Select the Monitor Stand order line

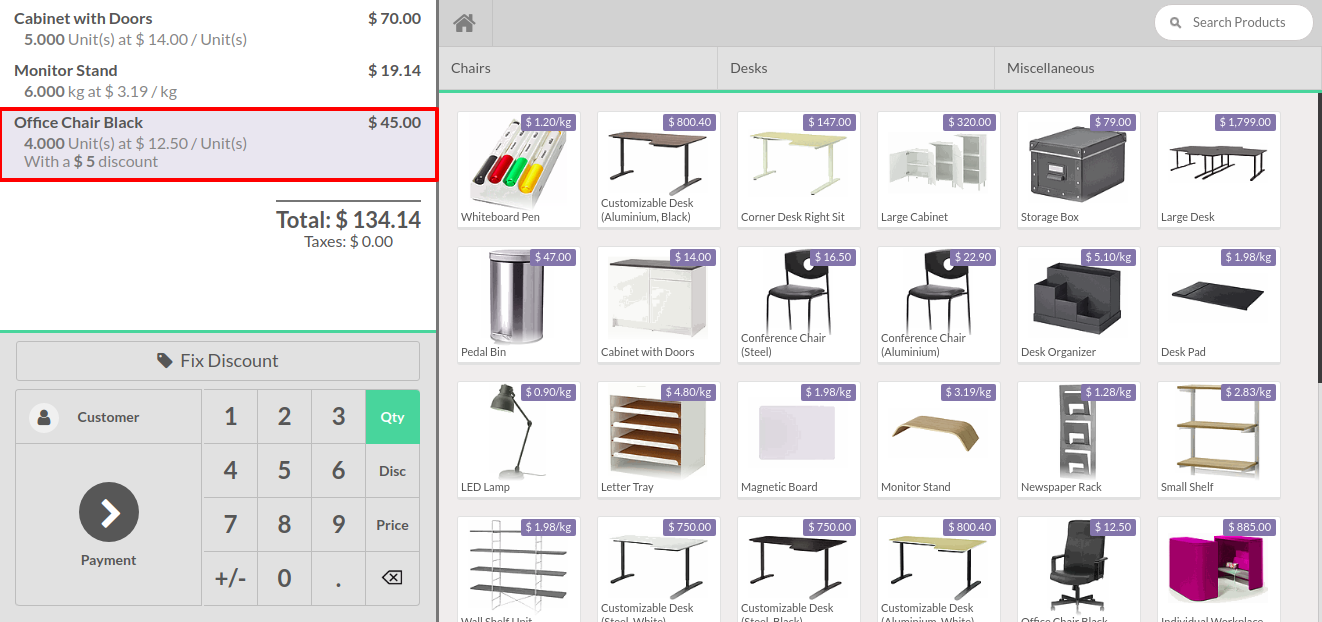pyautogui.click(x=217, y=81)
